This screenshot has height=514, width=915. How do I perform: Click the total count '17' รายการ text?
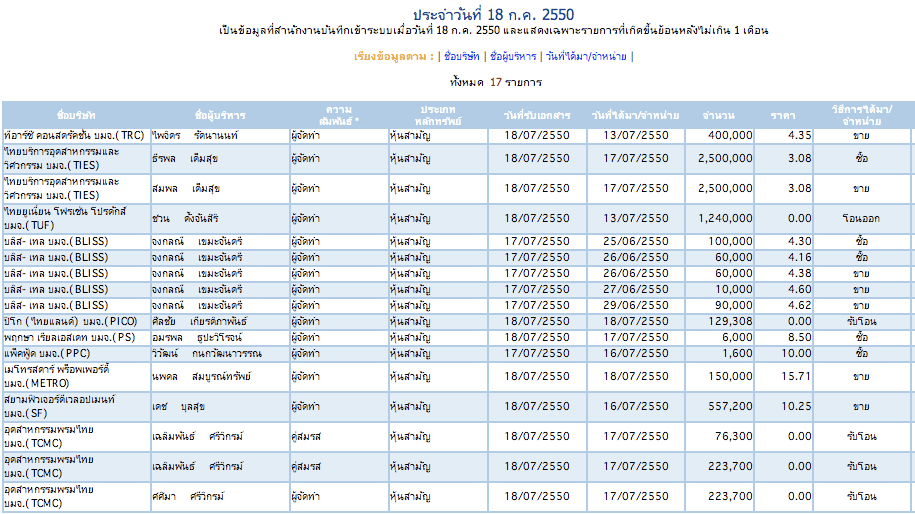coord(495,82)
